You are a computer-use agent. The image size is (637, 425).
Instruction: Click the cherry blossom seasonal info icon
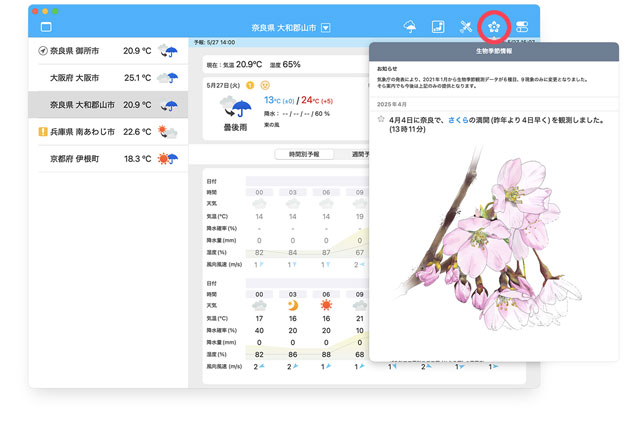[x=495, y=27]
